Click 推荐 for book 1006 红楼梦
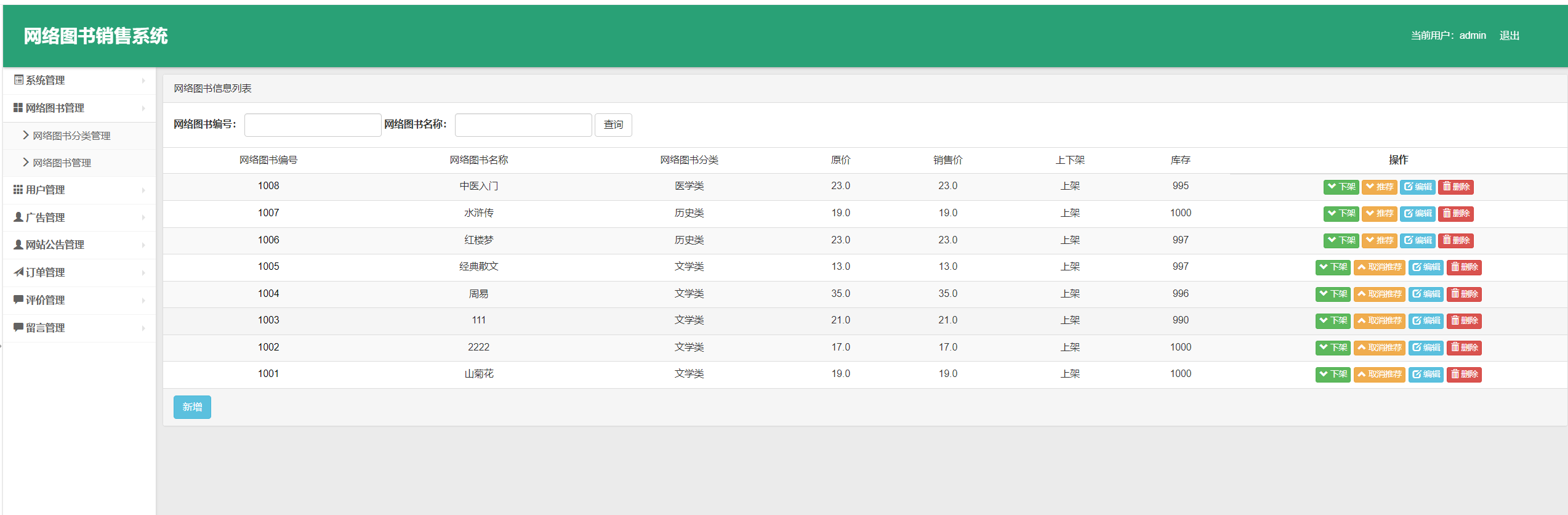The height and width of the screenshot is (515, 1568). [1379, 240]
